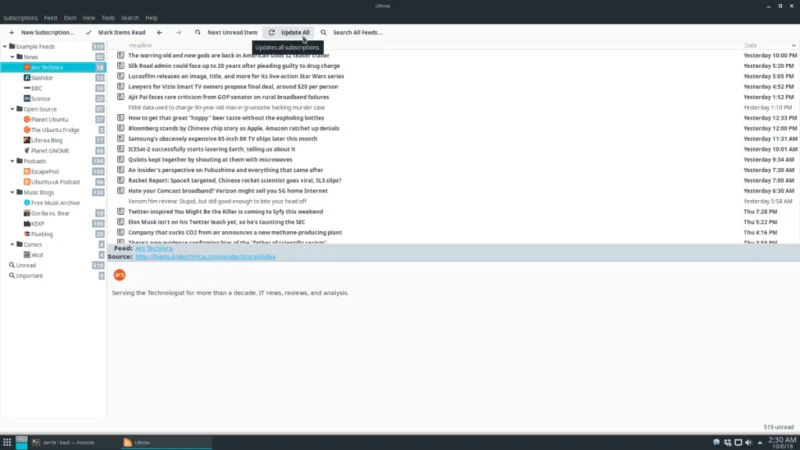Collapse the Open Source folder

point(12,109)
